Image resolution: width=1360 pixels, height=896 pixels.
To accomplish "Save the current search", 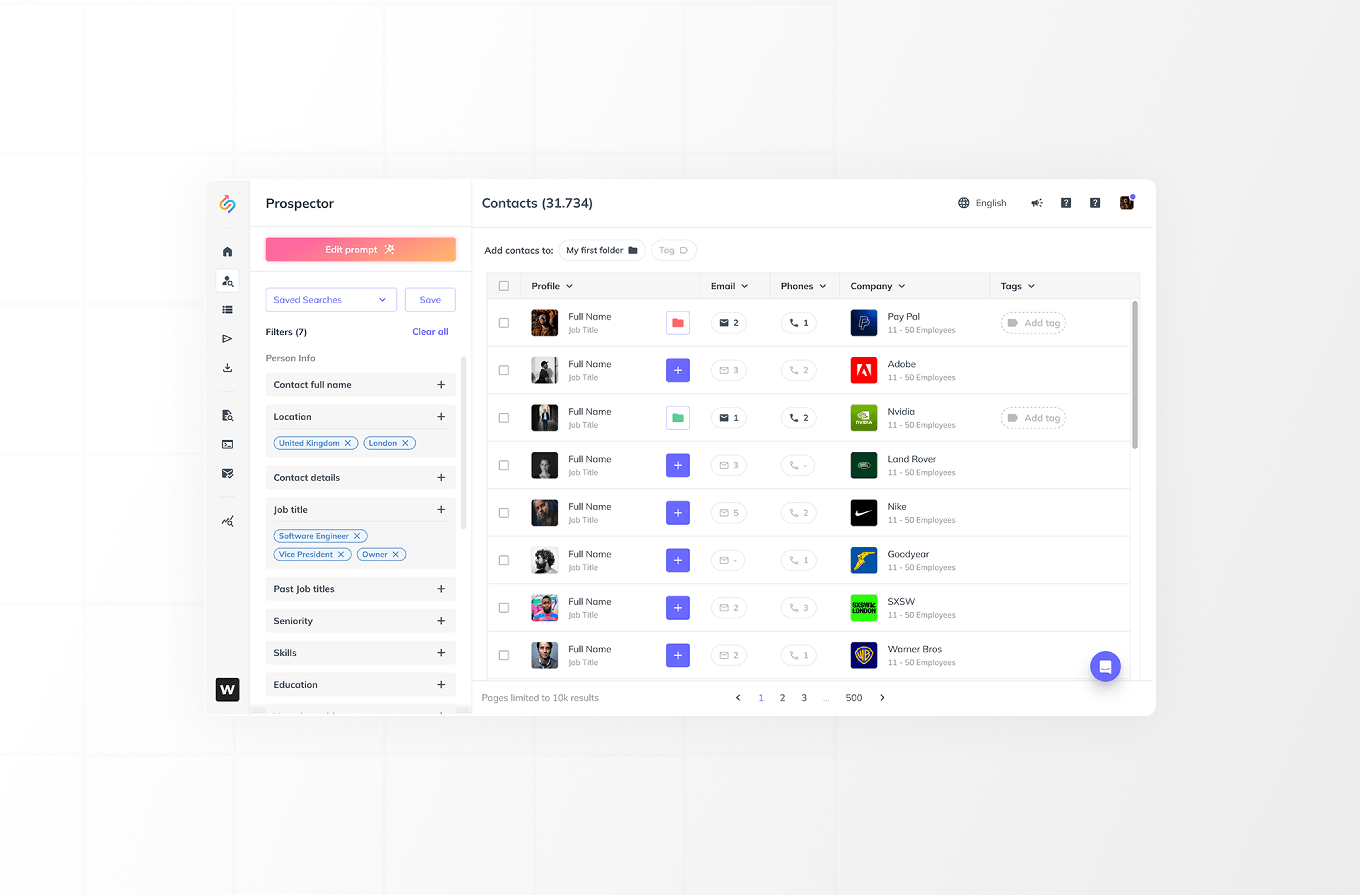I will [430, 300].
